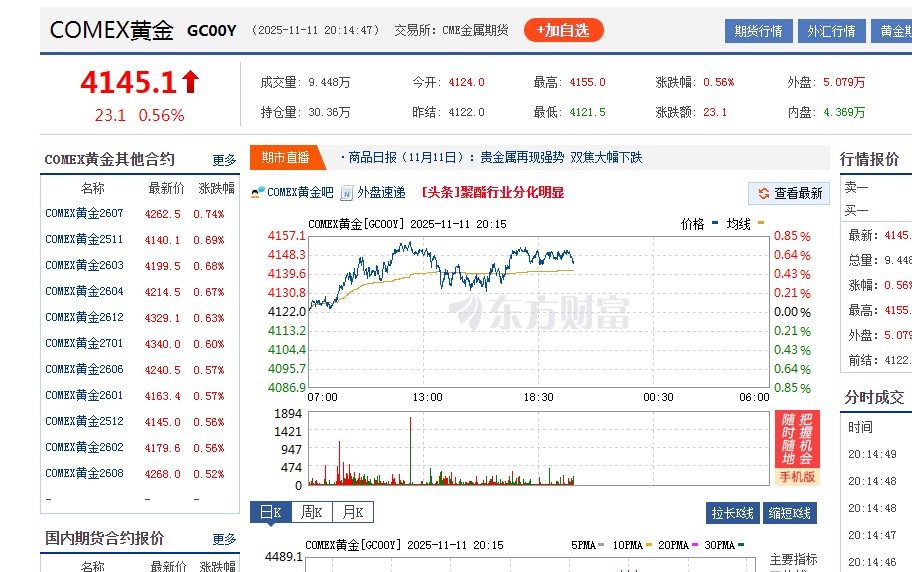Open the 头条 聚酯行业分化明显 link

pyautogui.click(x=493, y=193)
